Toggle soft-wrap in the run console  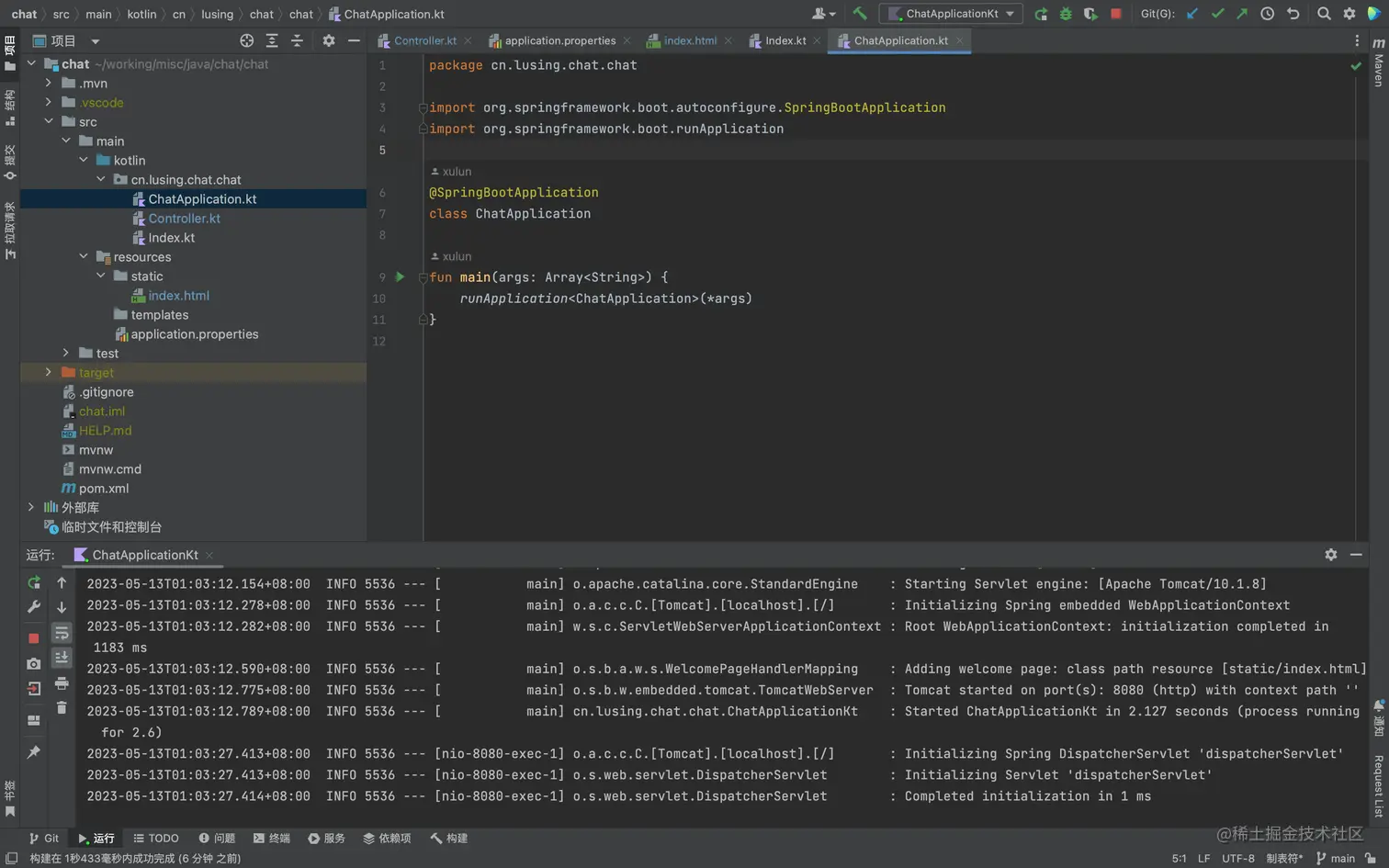(x=62, y=634)
